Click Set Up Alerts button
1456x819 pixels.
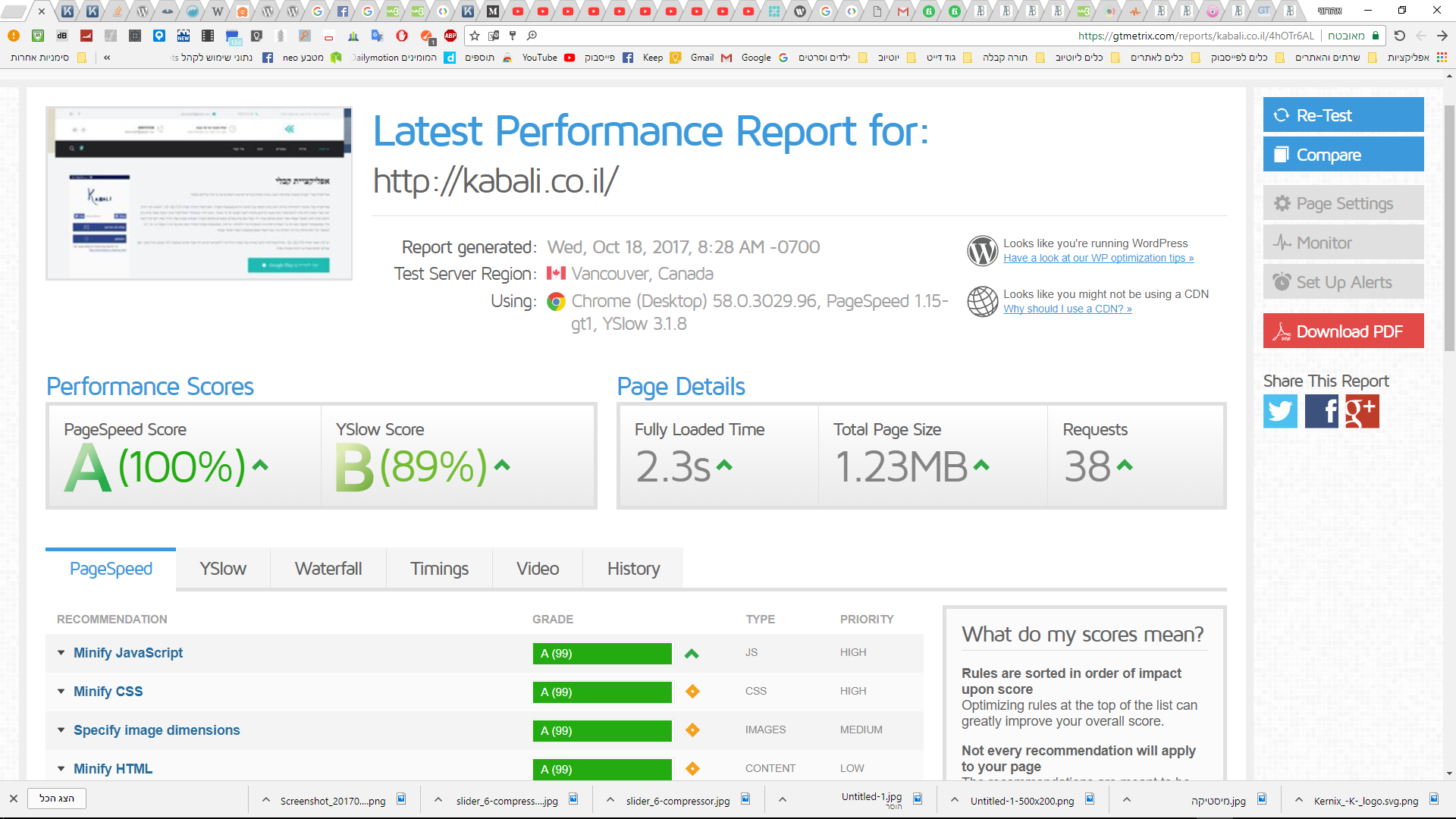[x=1343, y=282]
